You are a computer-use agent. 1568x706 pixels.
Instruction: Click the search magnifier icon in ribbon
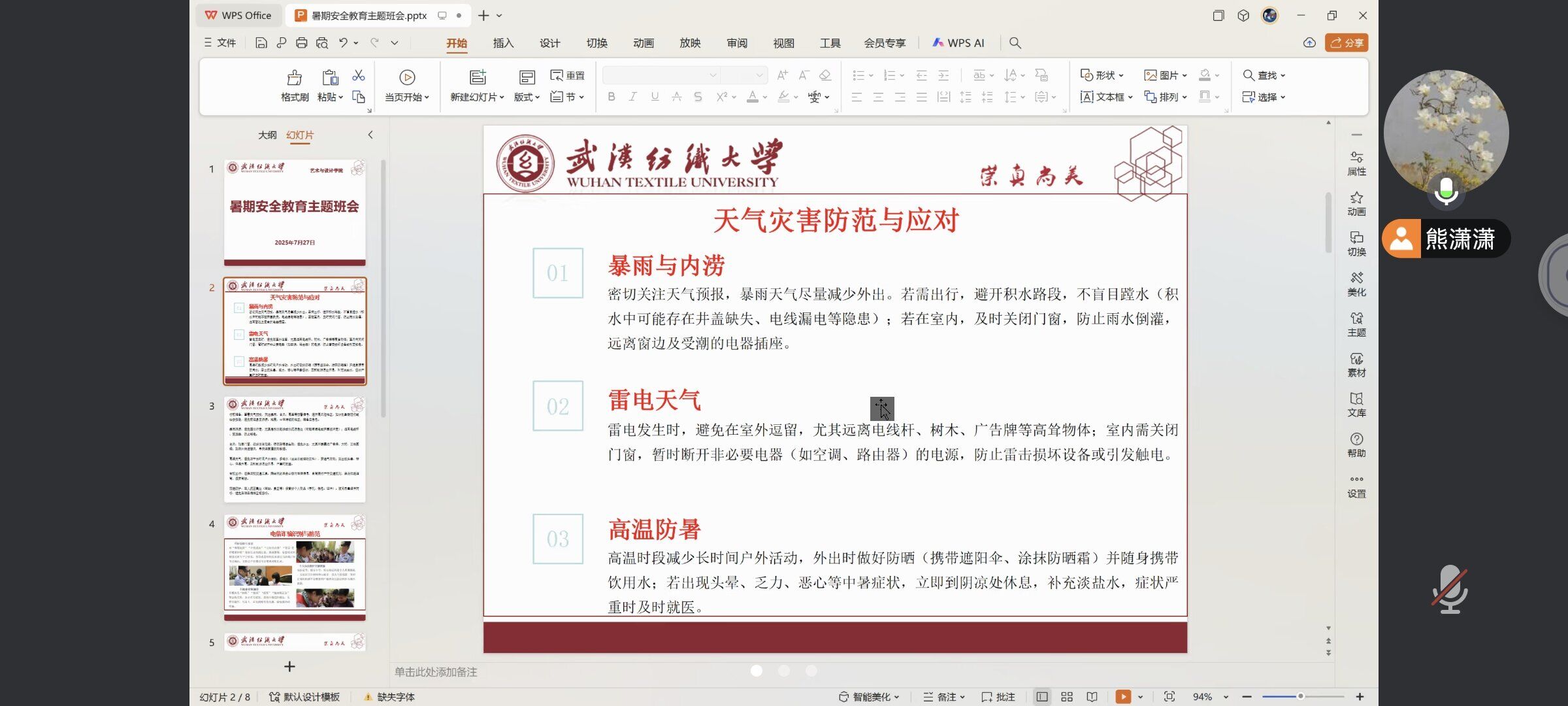coord(1015,43)
